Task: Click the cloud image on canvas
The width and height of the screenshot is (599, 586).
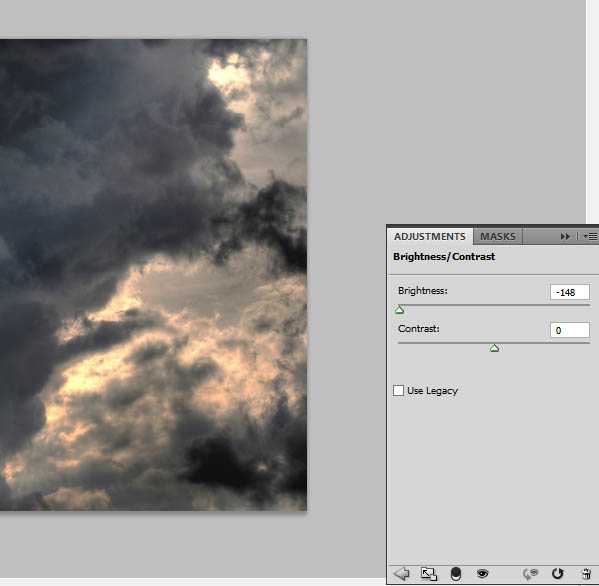Action: click(x=153, y=275)
